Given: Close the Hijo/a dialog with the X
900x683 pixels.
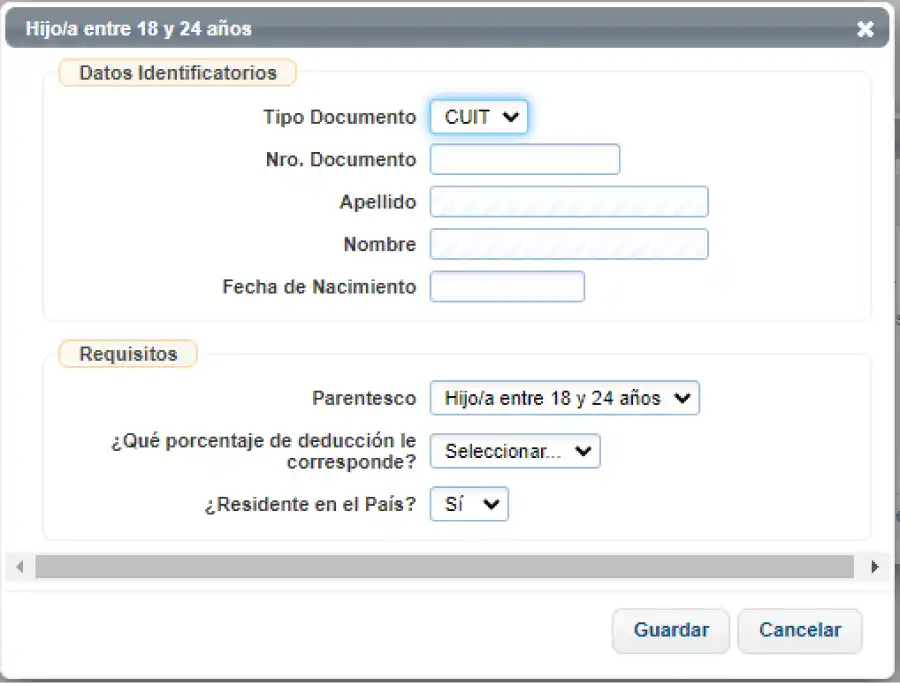Looking at the screenshot, I should pos(865,28).
